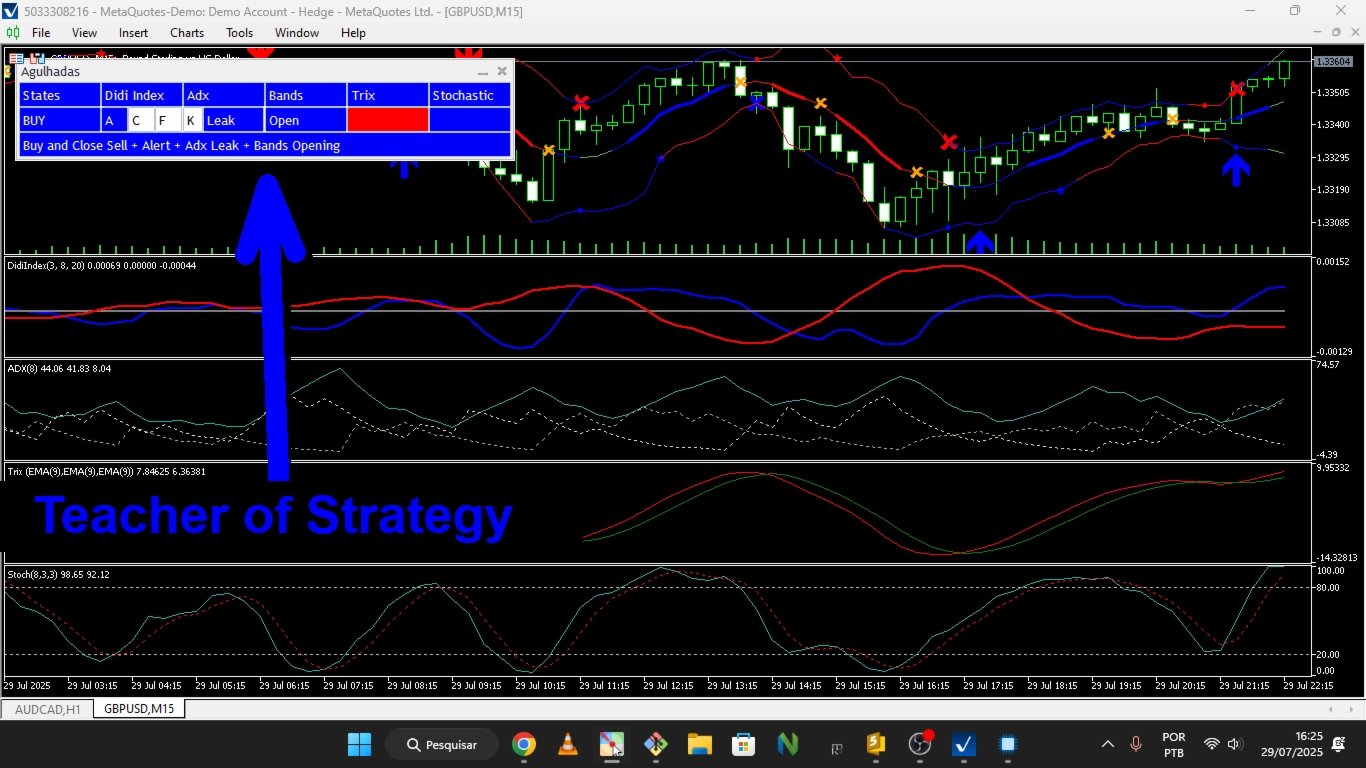Close the Agulhadas panel
This screenshot has width=1366, height=768.
(x=502, y=72)
